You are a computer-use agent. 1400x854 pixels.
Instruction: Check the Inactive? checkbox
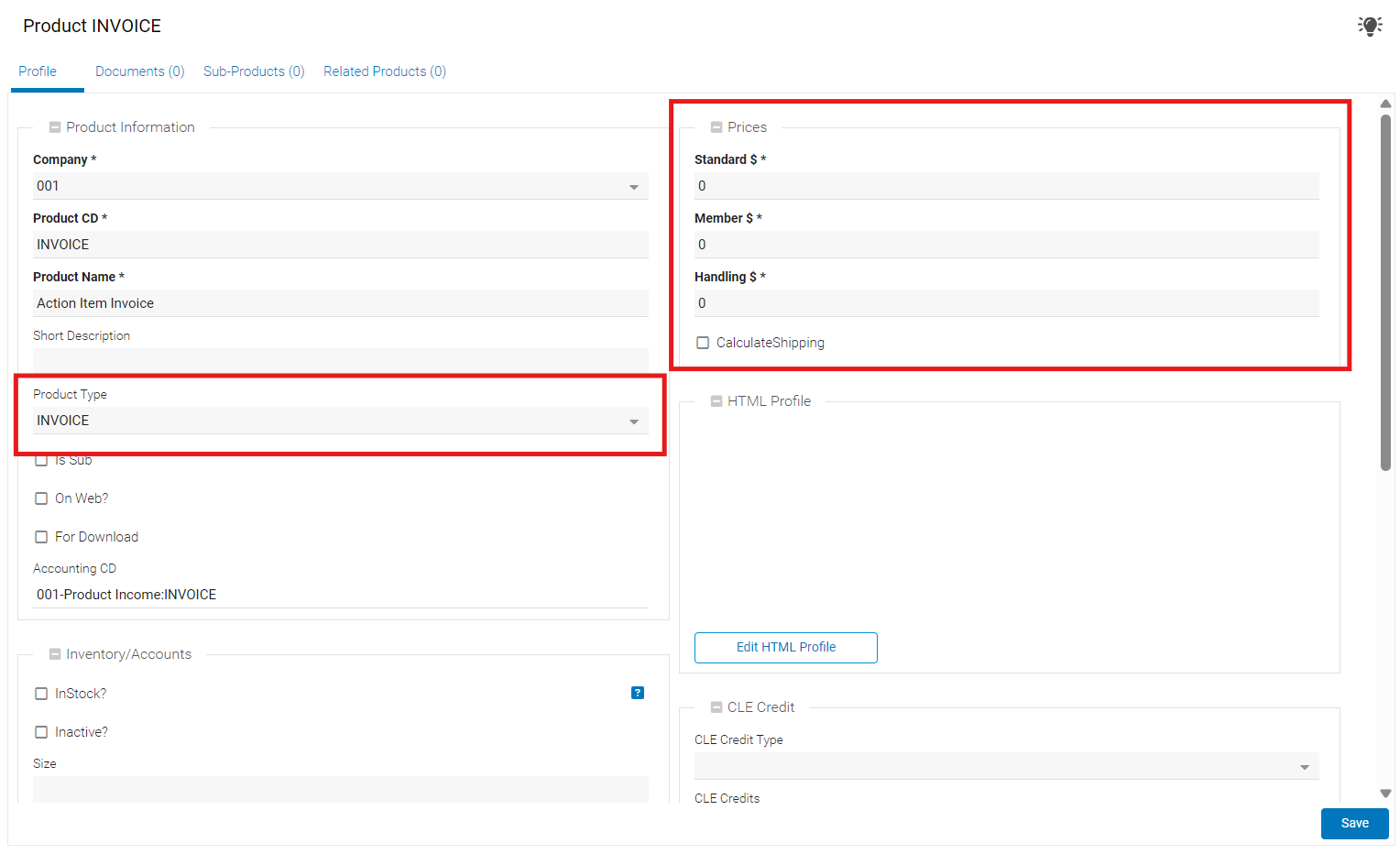[x=41, y=732]
